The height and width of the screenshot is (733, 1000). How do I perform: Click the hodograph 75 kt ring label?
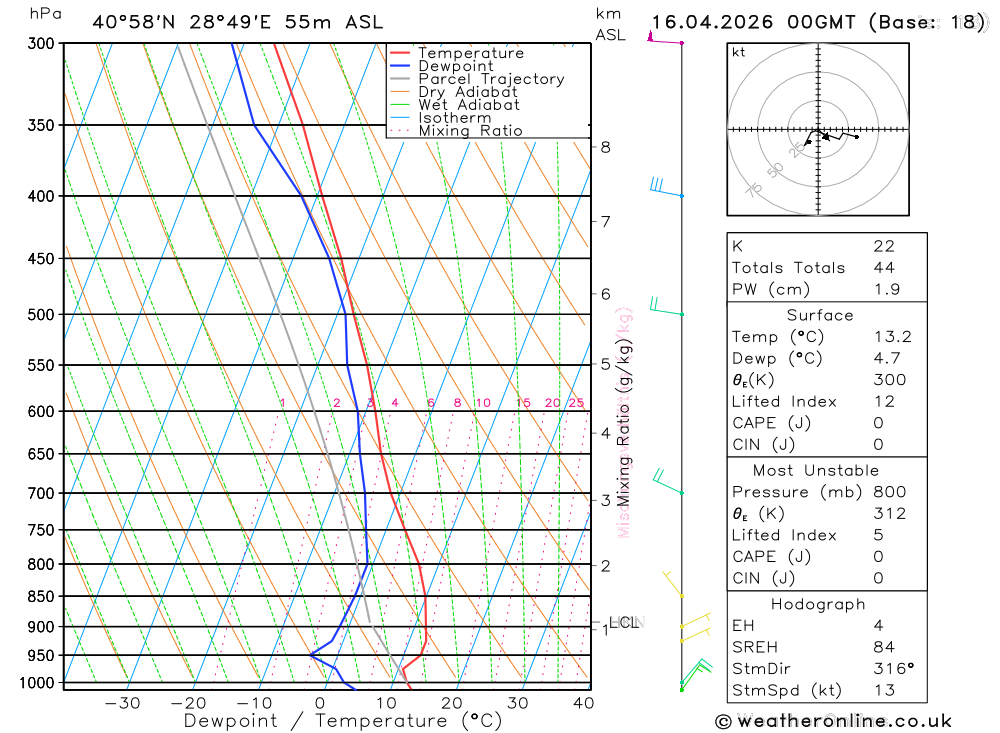[x=754, y=190]
